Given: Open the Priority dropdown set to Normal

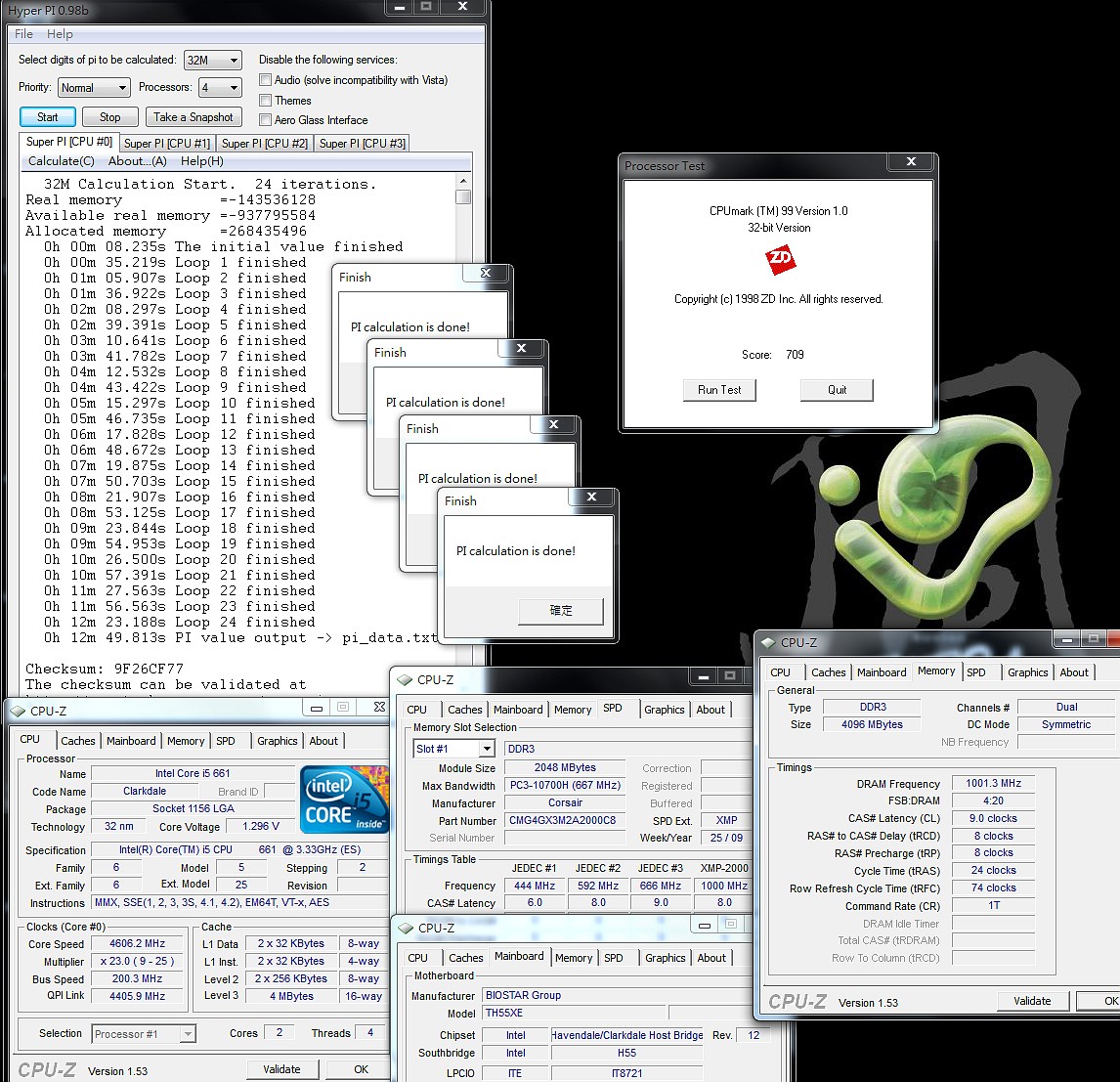Looking at the screenshot, I should tap(94, 88).
